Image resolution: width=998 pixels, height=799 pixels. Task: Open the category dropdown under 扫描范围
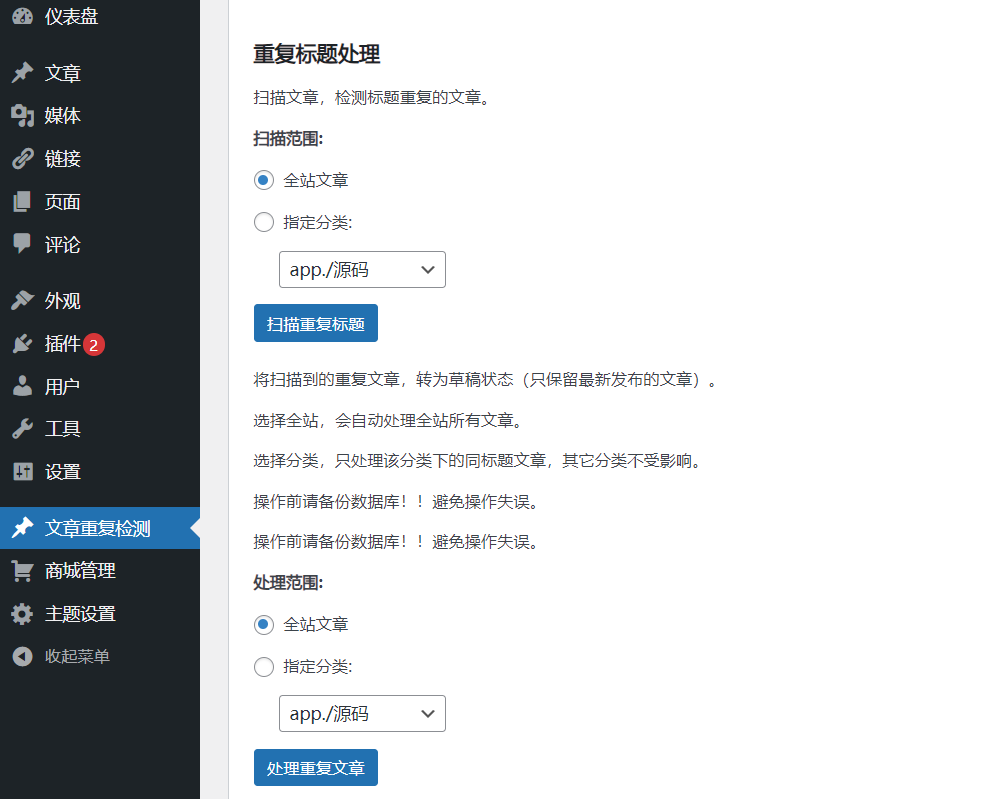(362, 270)
